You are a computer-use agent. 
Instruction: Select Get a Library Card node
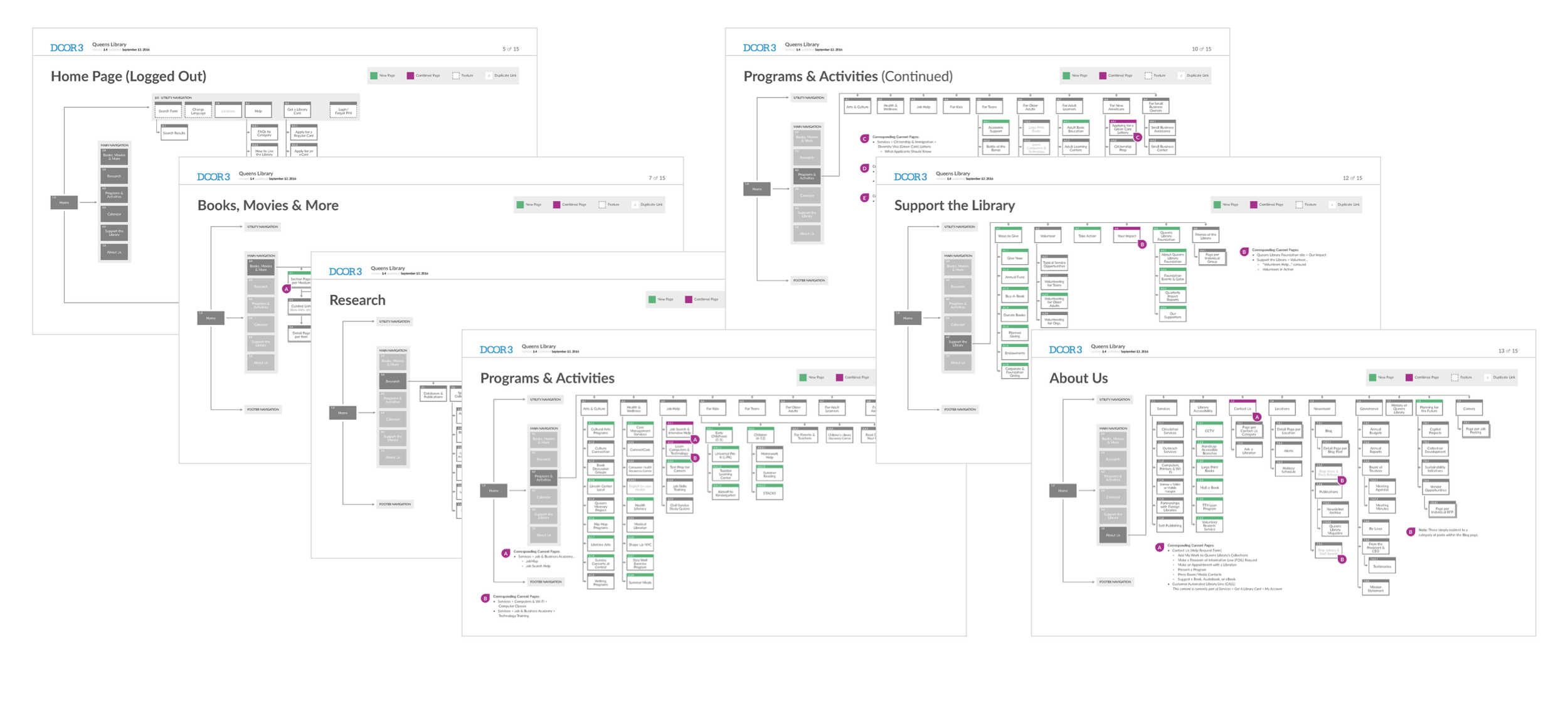[x=297, y=111]
